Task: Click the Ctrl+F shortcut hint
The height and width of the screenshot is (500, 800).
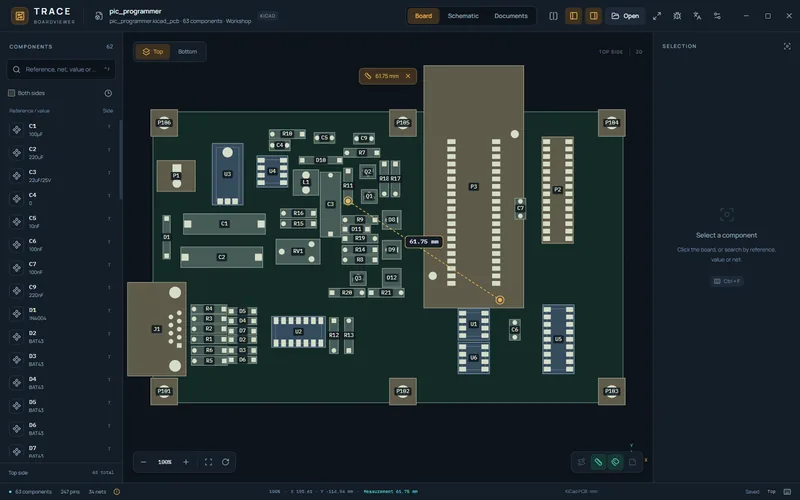Action: (727, 281)
